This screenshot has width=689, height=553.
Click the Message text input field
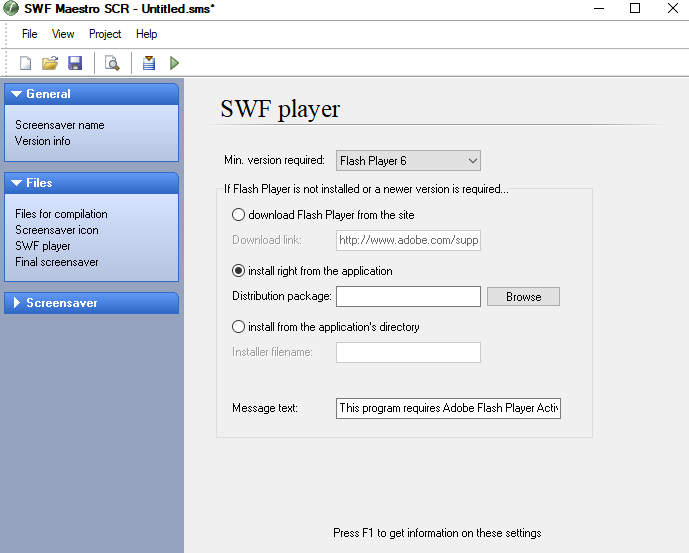pyautogui.click(x=448, y=408)
